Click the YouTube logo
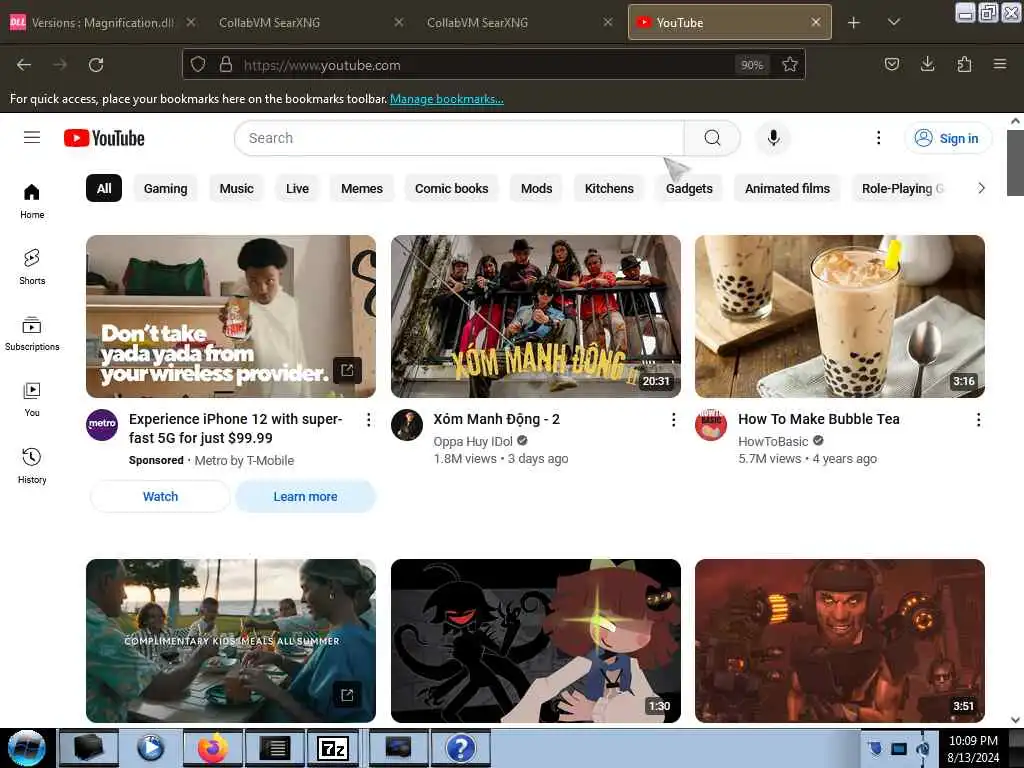The width and height of the screenshot is (1024, 768). 104,138
